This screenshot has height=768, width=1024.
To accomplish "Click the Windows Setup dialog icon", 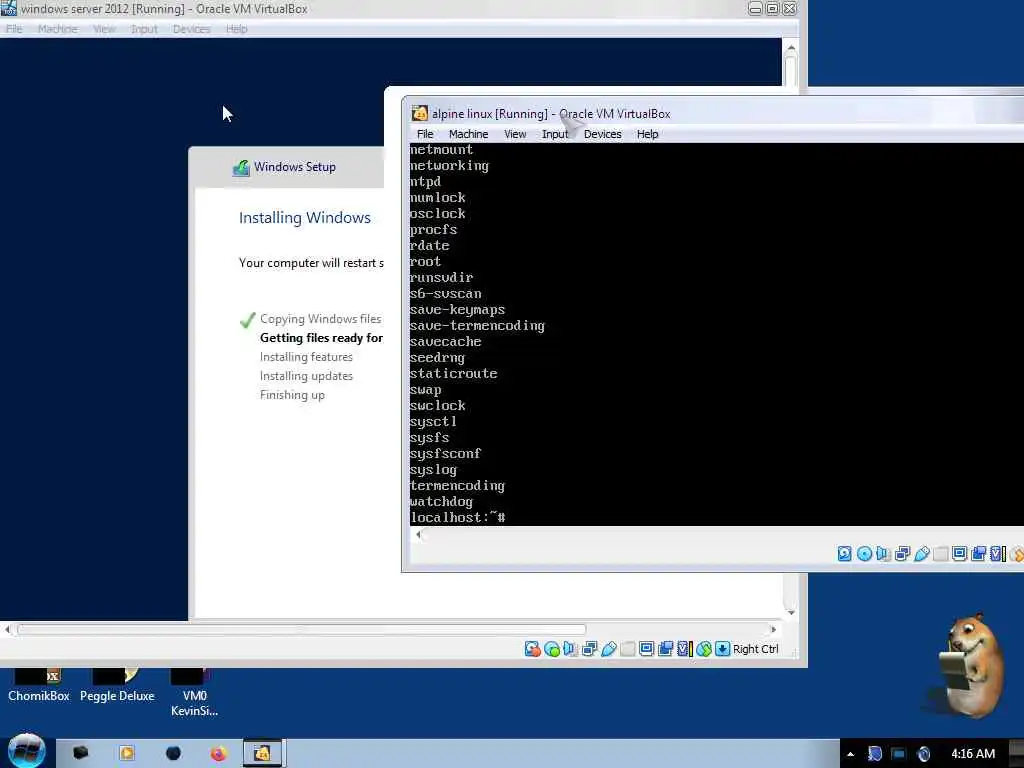I will (x=241, y=168).
